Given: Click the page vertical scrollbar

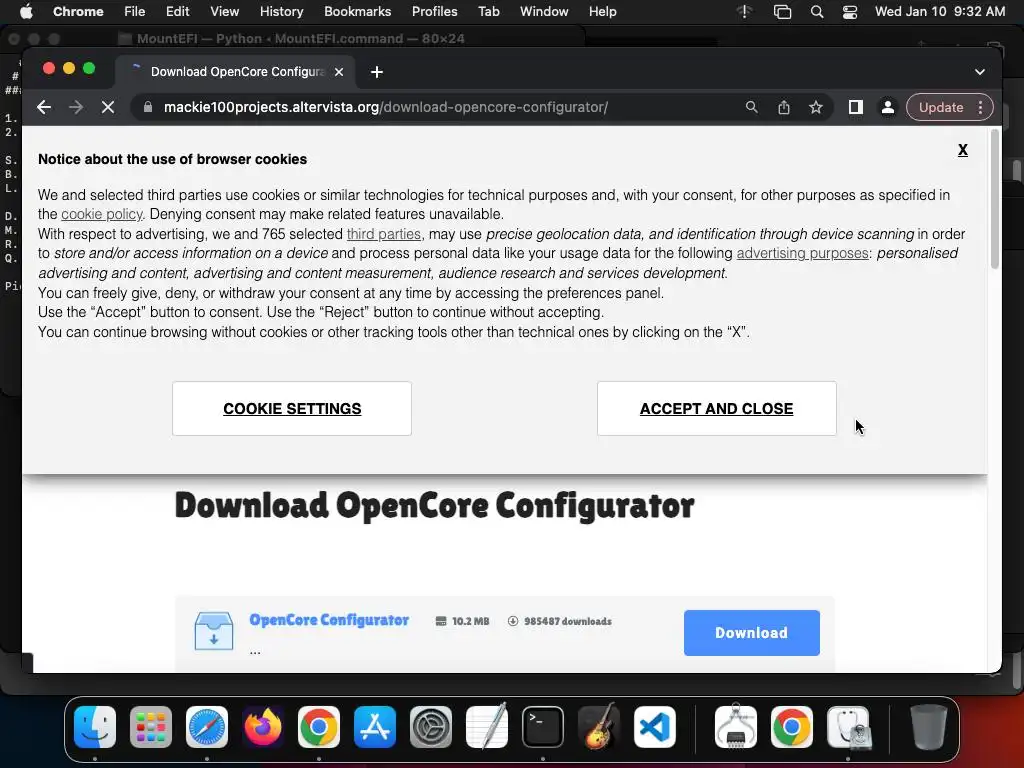Looking at the screenshot, I should pyautogui.click(x=995, y=199).
